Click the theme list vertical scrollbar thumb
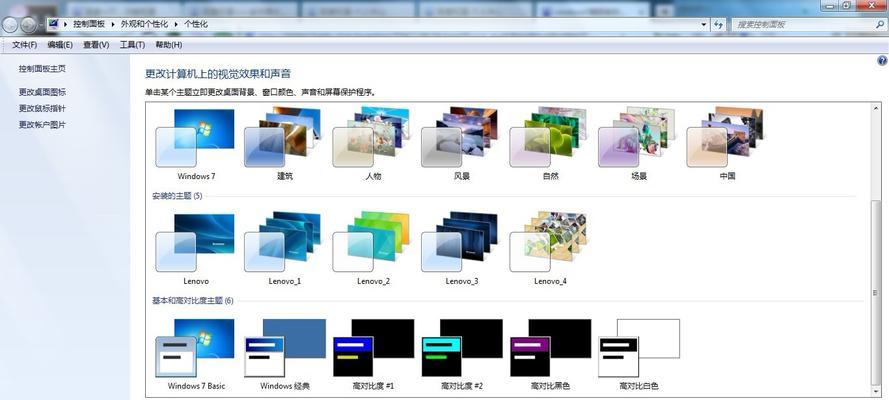Screen dimensions: 889x400 pos(876,293)
